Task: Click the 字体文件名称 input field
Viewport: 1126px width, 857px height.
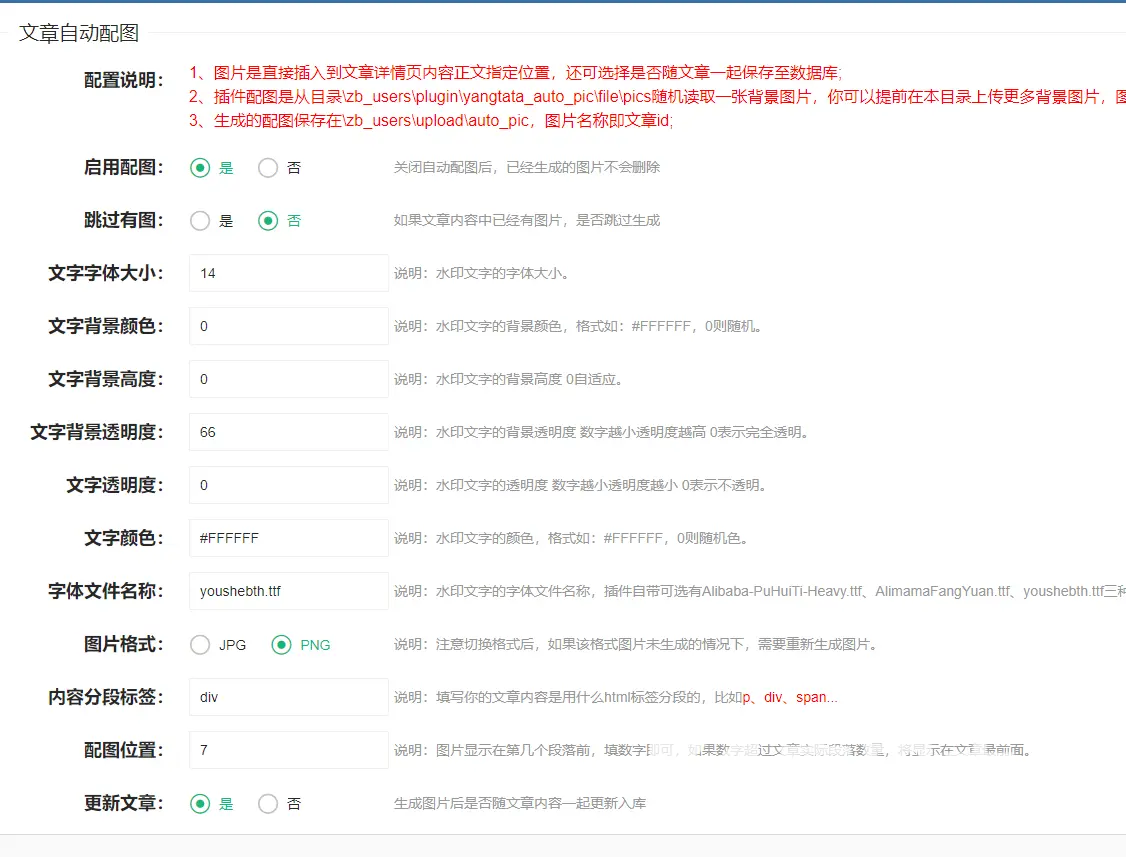Action: [x=289, y=591]
